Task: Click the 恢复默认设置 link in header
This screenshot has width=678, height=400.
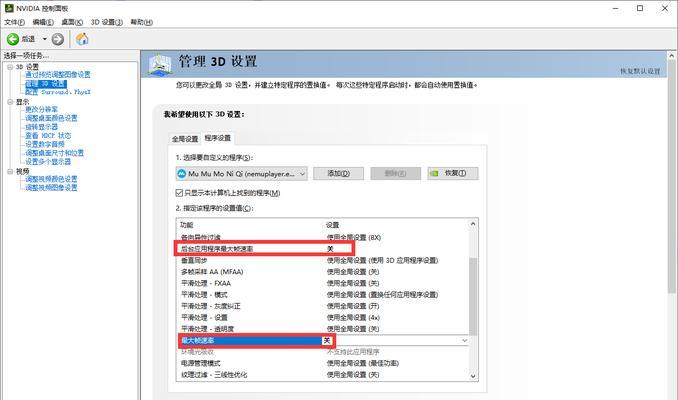Action: click(x=640, y=71)
